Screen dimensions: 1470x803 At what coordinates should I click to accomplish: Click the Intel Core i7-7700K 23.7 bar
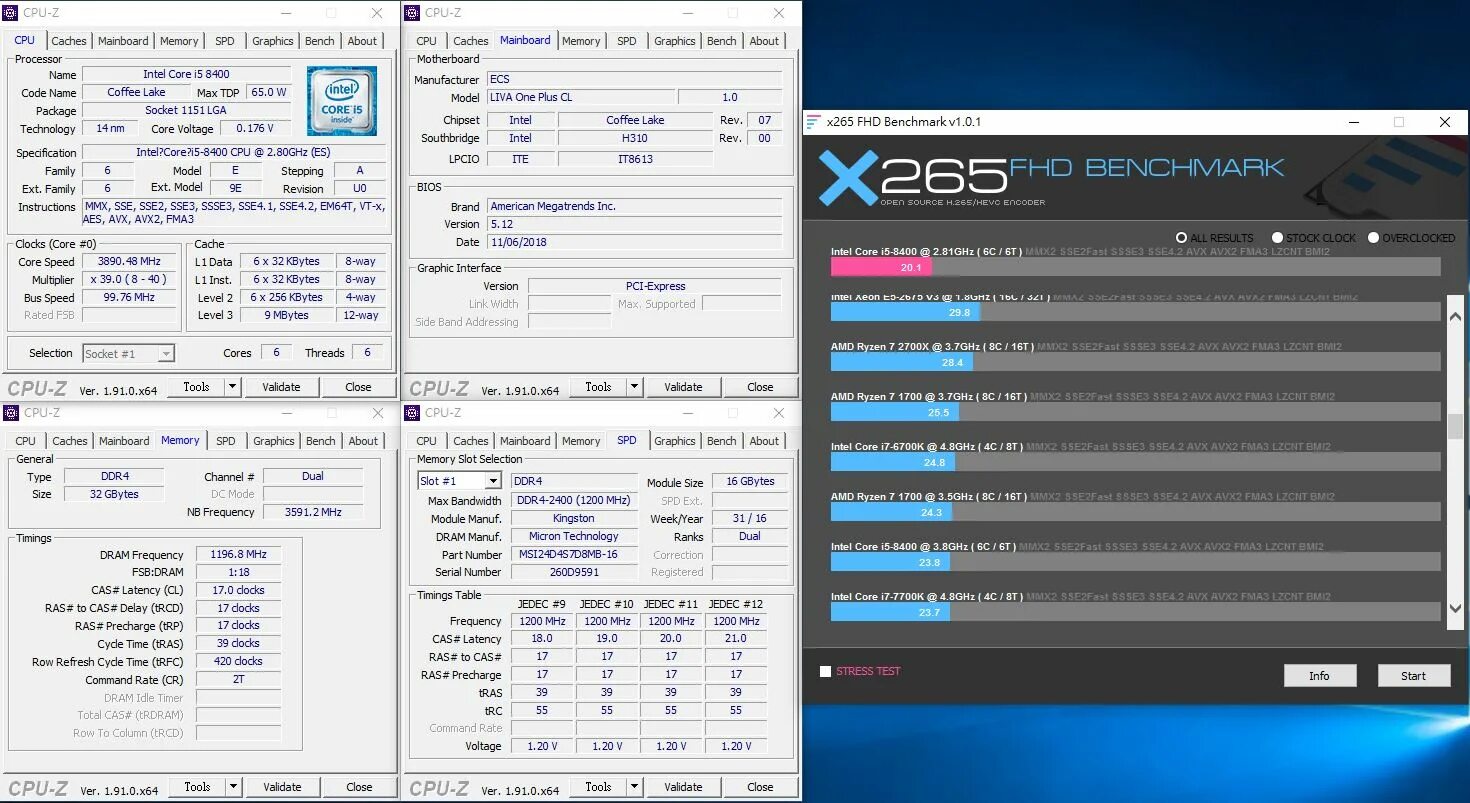tap(890, 612)
